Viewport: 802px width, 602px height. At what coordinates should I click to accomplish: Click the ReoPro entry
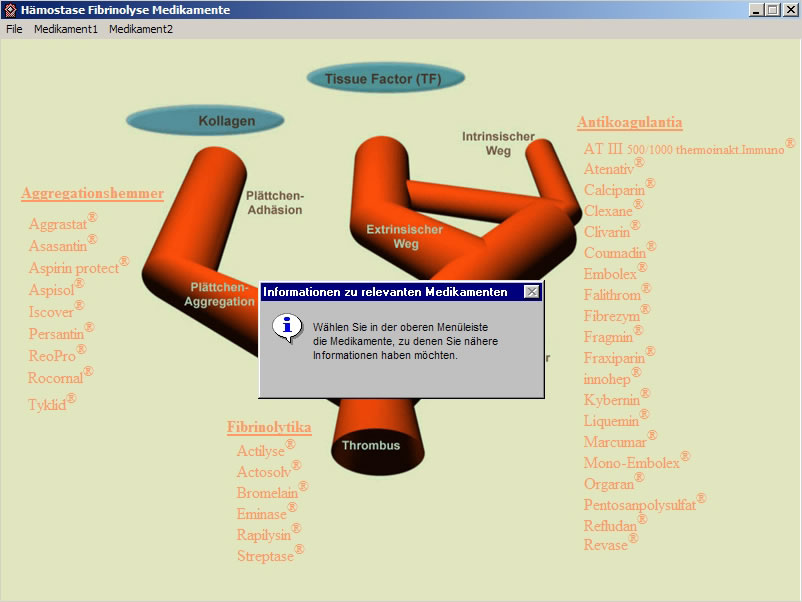[57, 355]
